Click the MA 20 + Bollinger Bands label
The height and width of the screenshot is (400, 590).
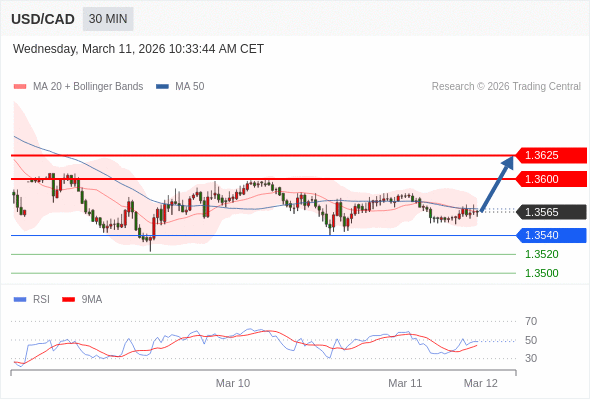pos(88,87)
